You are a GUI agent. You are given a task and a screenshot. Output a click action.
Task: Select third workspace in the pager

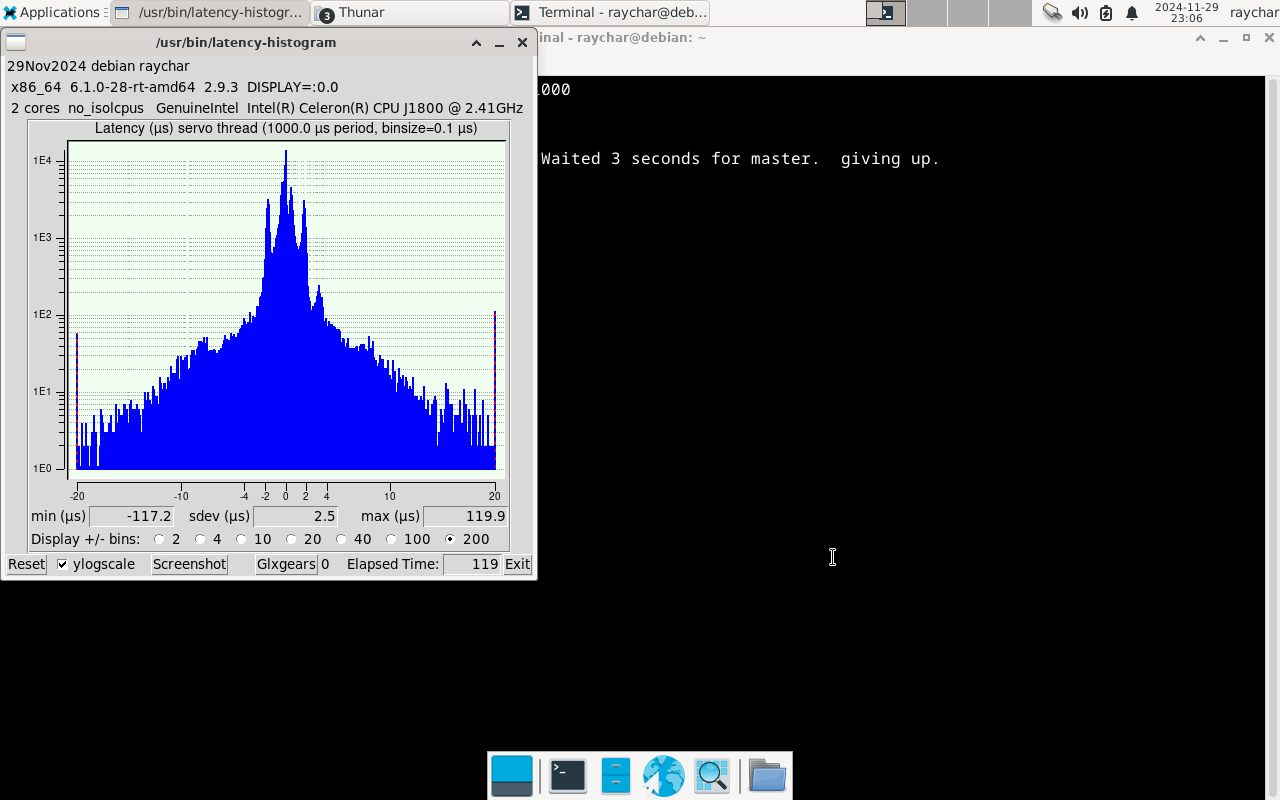pyautogui.click(x=968, y=13)
